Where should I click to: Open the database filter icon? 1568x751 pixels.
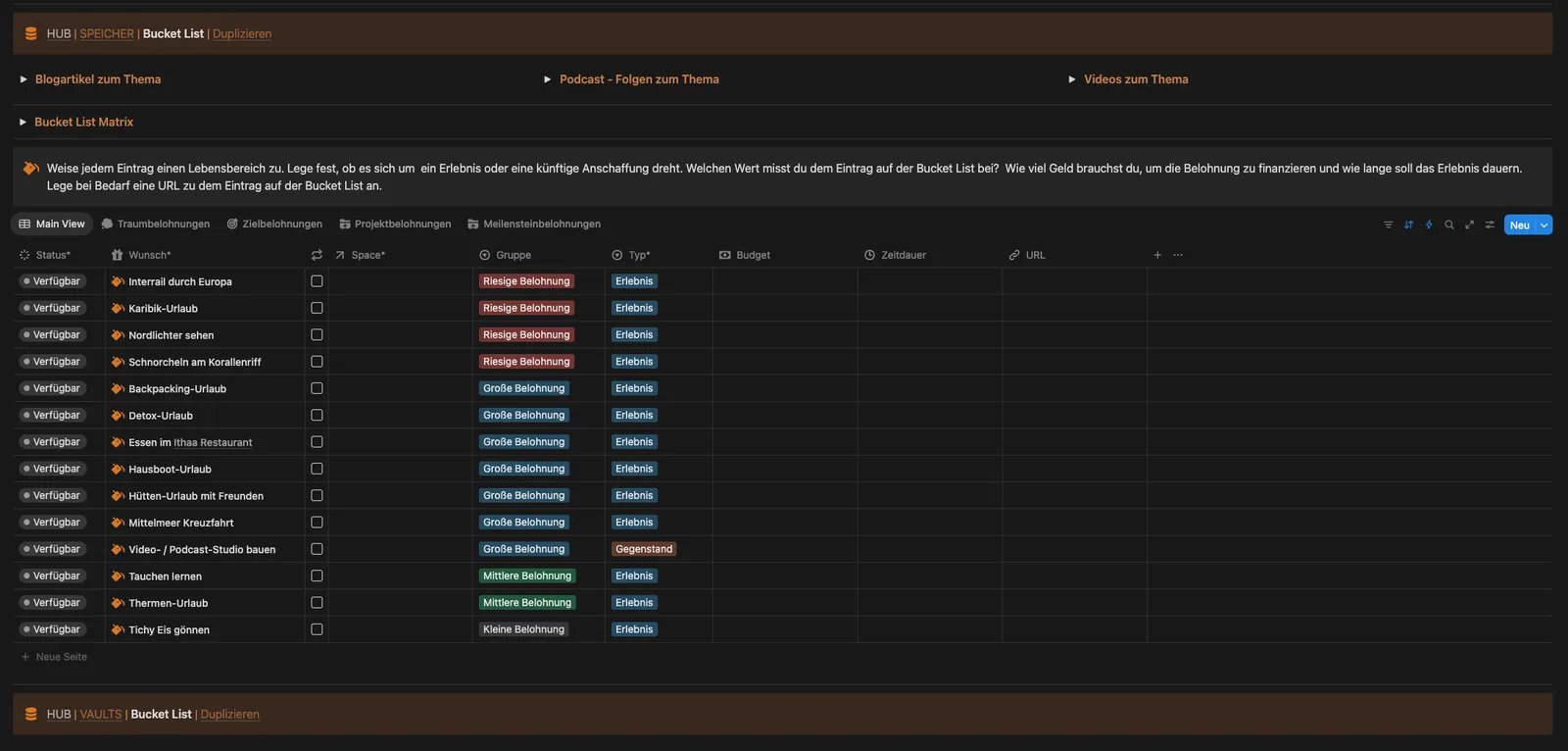pyautogui.click(x=1388, y=225)
